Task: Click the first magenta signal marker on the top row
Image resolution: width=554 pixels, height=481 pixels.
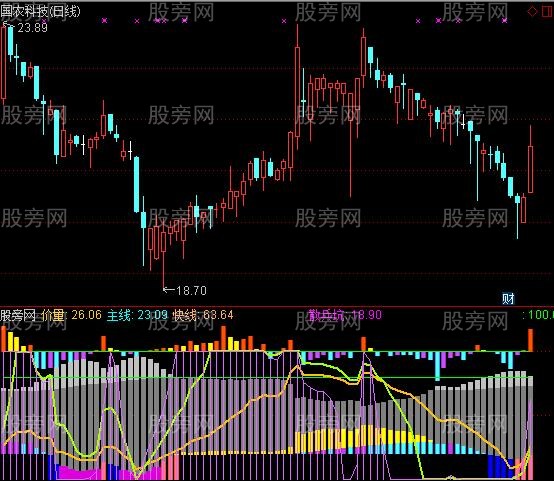Action: [104, 20]
